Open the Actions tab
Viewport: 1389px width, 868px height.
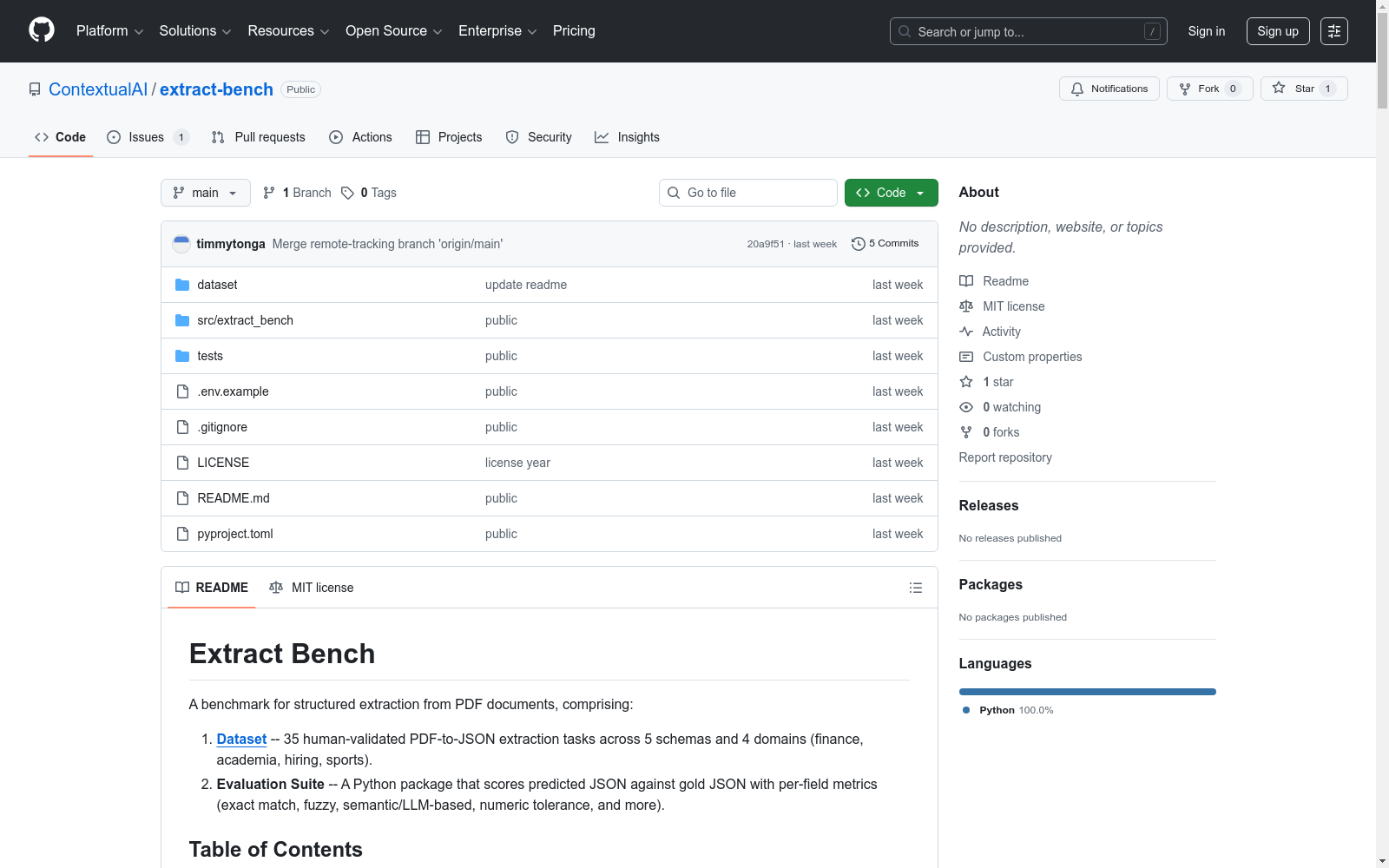361,137
